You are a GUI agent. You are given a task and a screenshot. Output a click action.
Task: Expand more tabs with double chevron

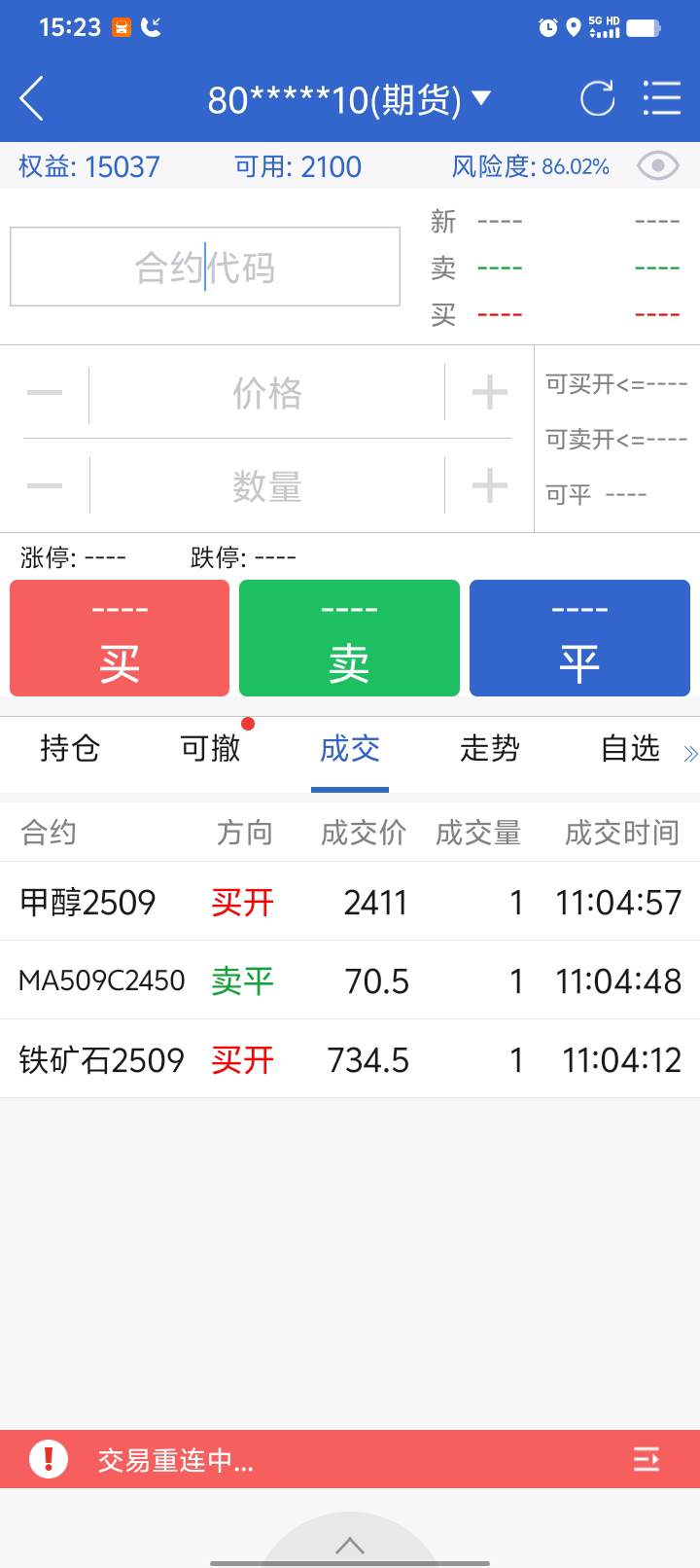pos(690,753)
